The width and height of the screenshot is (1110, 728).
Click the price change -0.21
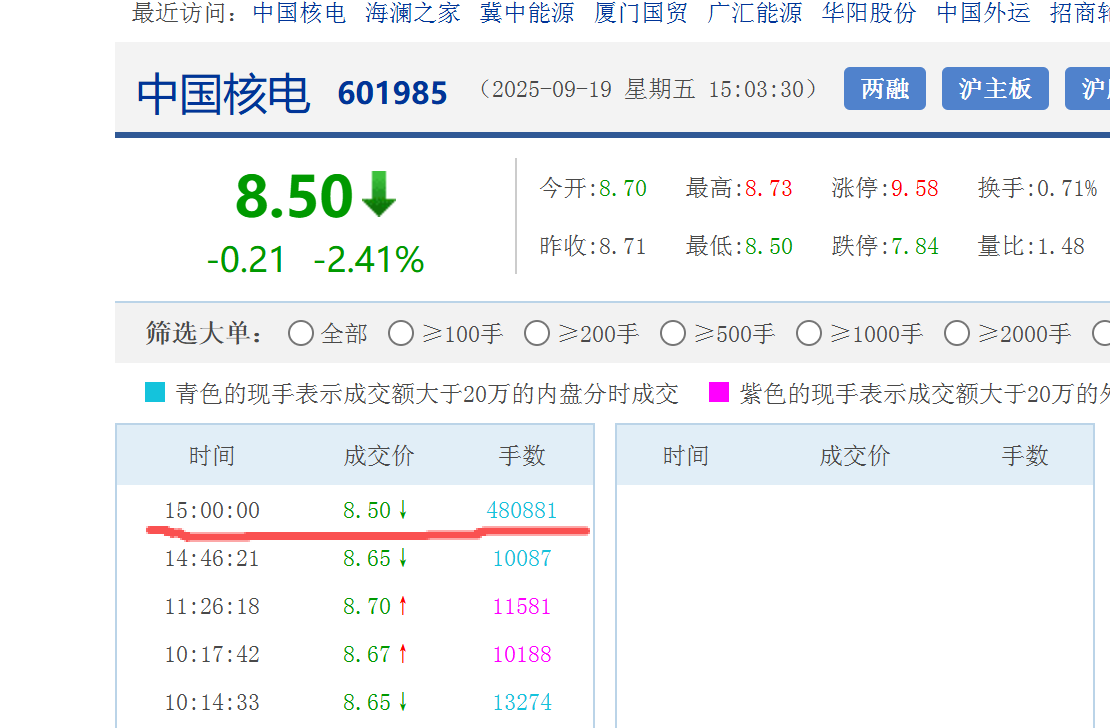[x=246, y=259]
